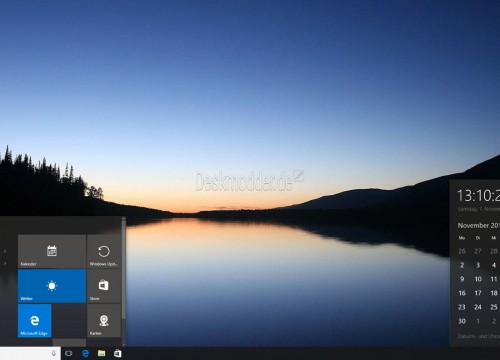
Task: Open the Kalender tile in Start menu
Action: [x=52, y=251]
